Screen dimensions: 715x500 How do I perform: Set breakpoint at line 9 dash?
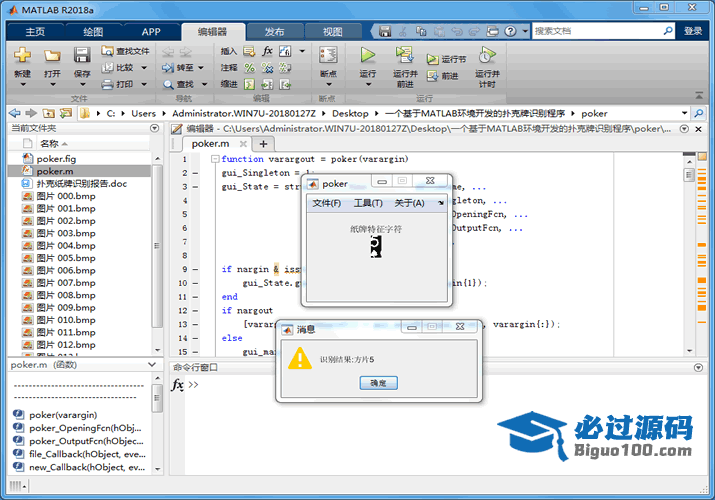[195, 269]
